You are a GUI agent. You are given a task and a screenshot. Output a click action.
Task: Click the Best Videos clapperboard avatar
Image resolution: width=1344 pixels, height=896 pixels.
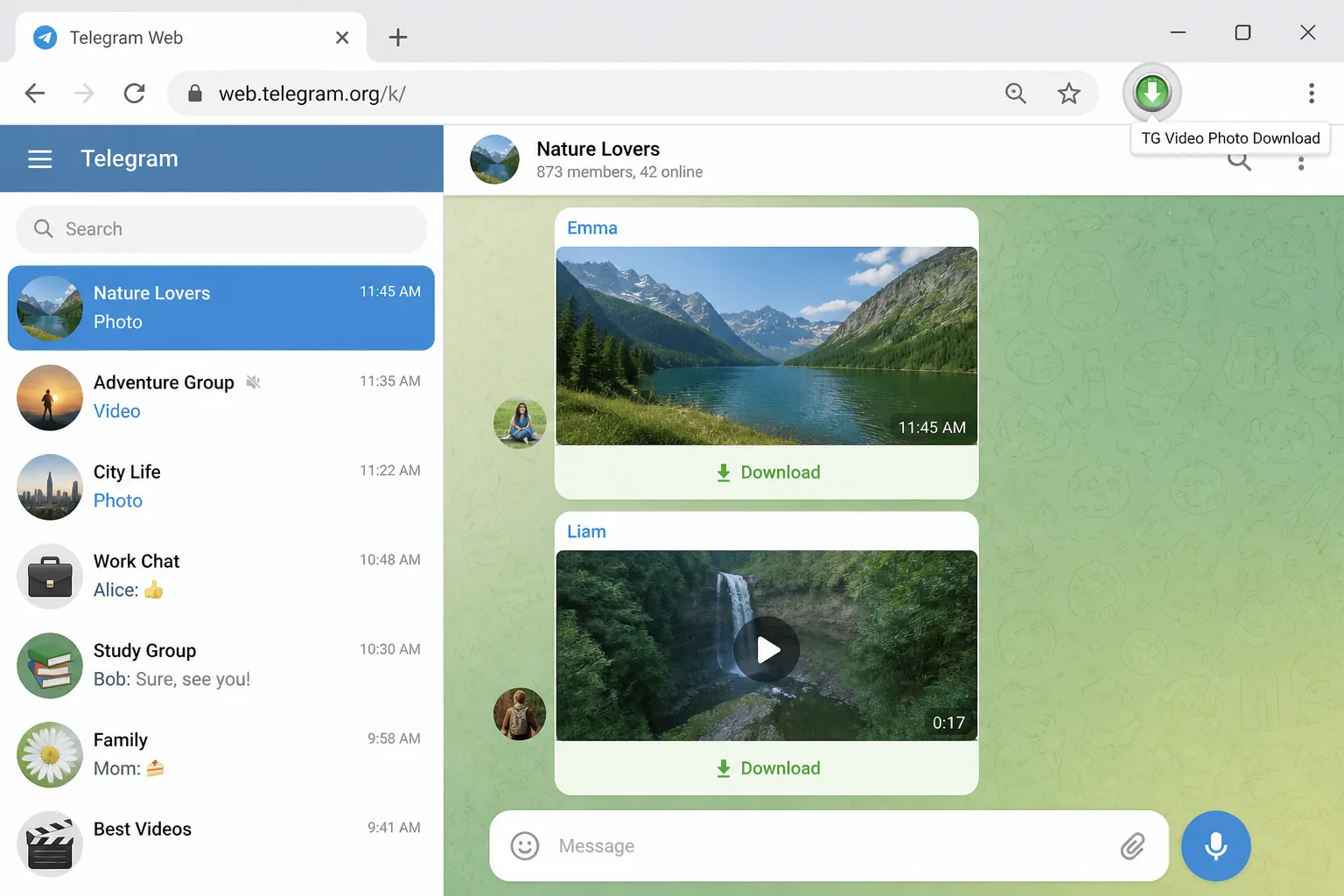pyautogui.click(x=50, y=843)
